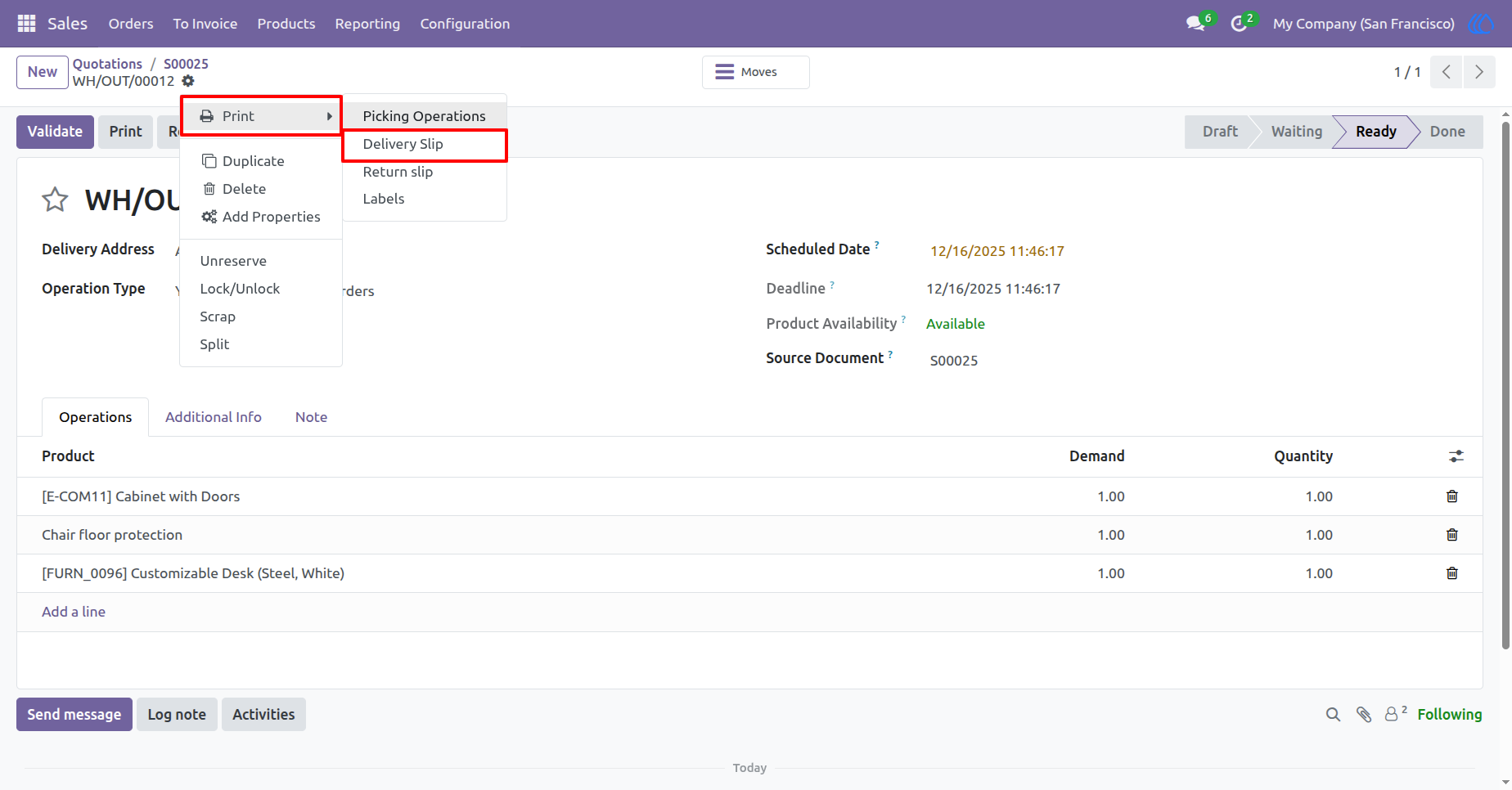Click the page vertical scrollbar
This screenshot has height=790, width=1512.
click(1505, 384)
